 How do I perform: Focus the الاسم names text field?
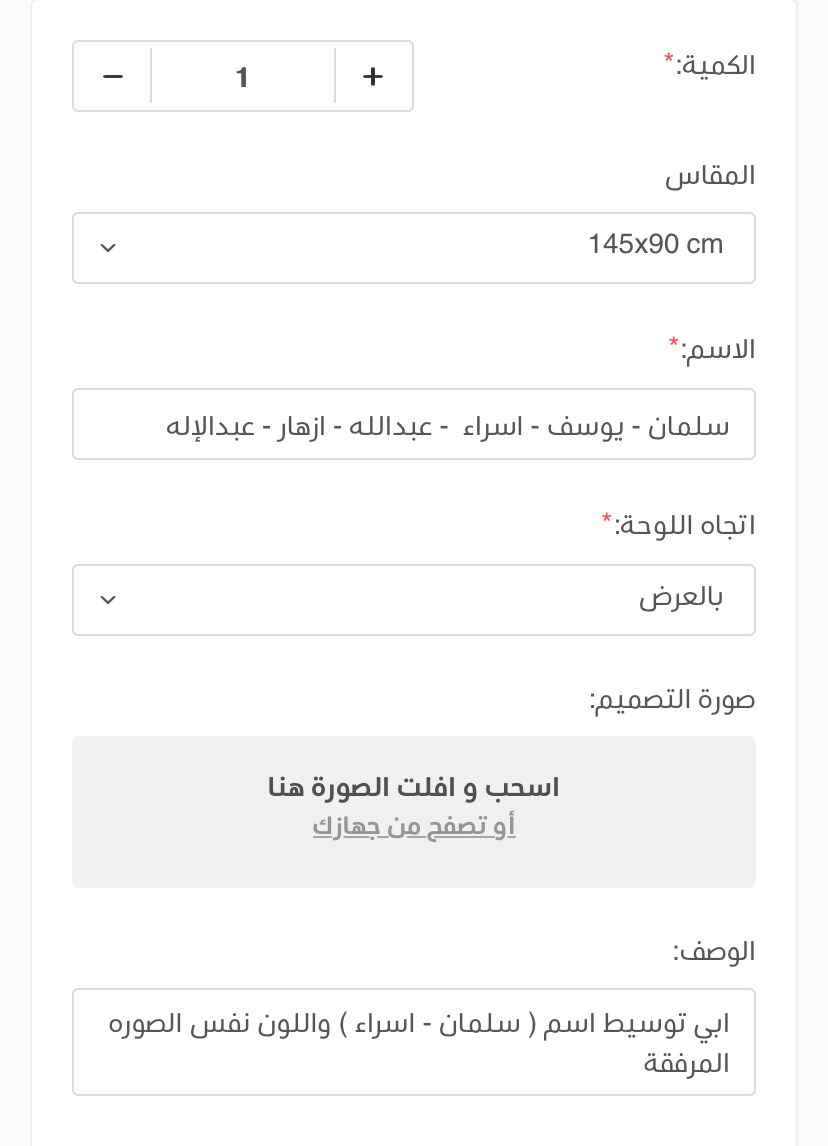pyautogui.click(x=414, y=425)
